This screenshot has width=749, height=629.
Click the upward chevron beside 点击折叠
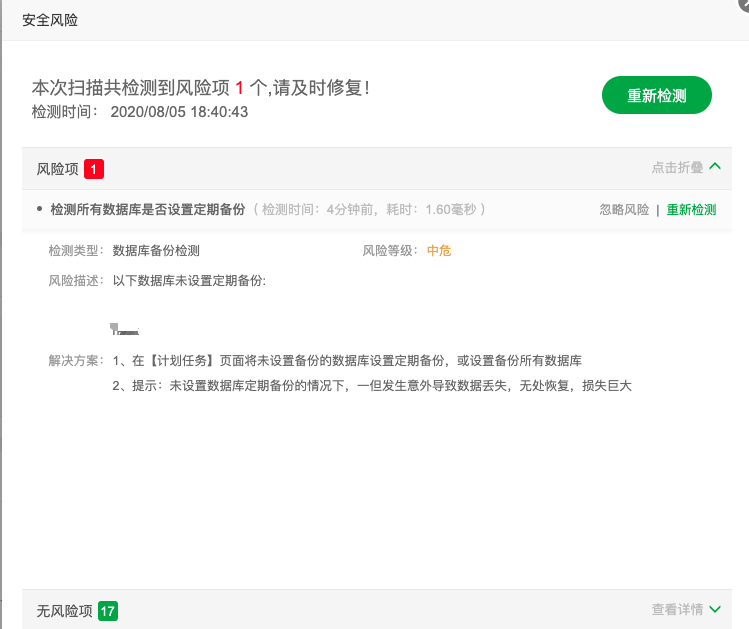715,166
